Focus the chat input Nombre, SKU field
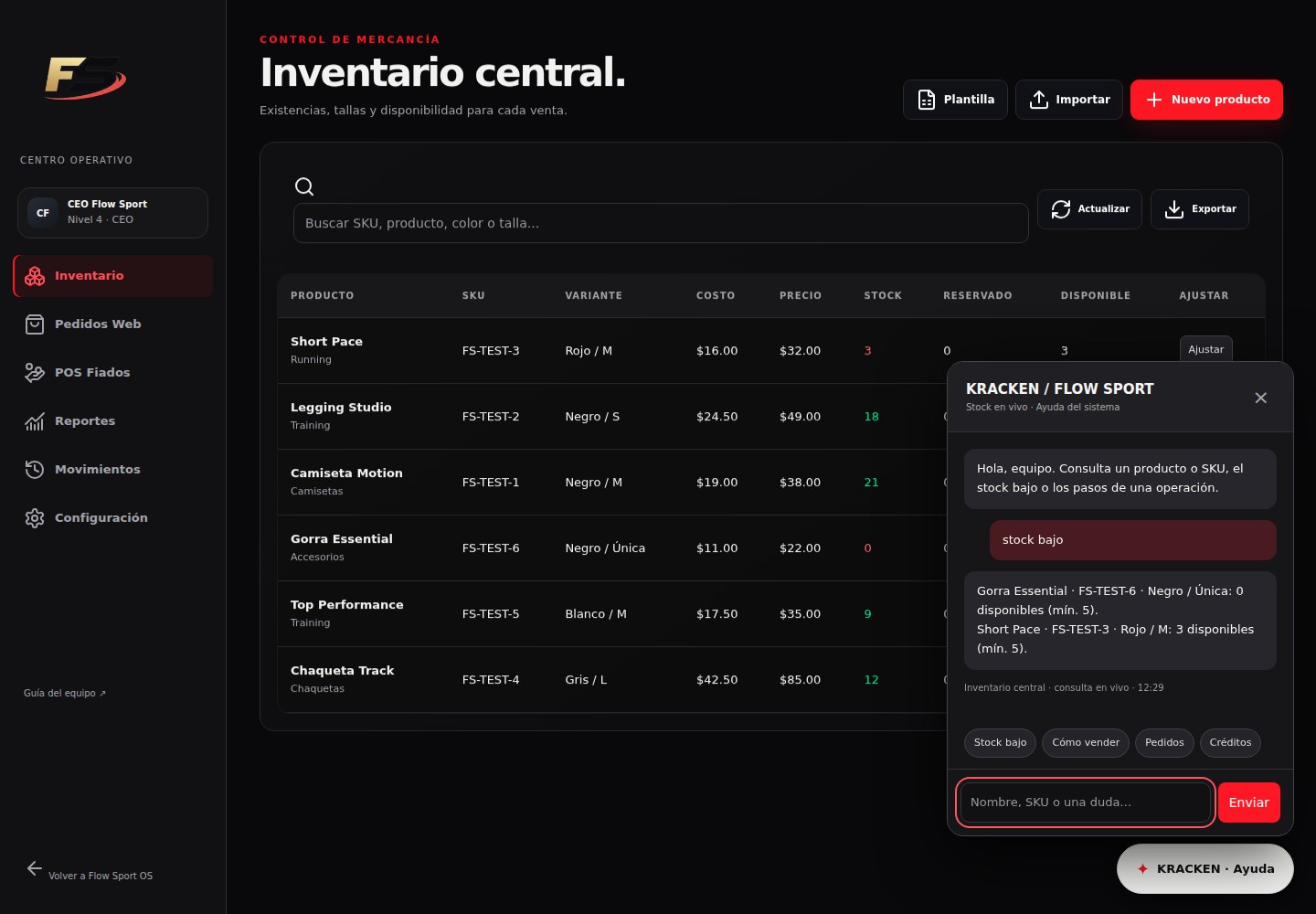The height and width of the screenshot is (914, 1316). pyautogui.click(x=1086, y=802)
